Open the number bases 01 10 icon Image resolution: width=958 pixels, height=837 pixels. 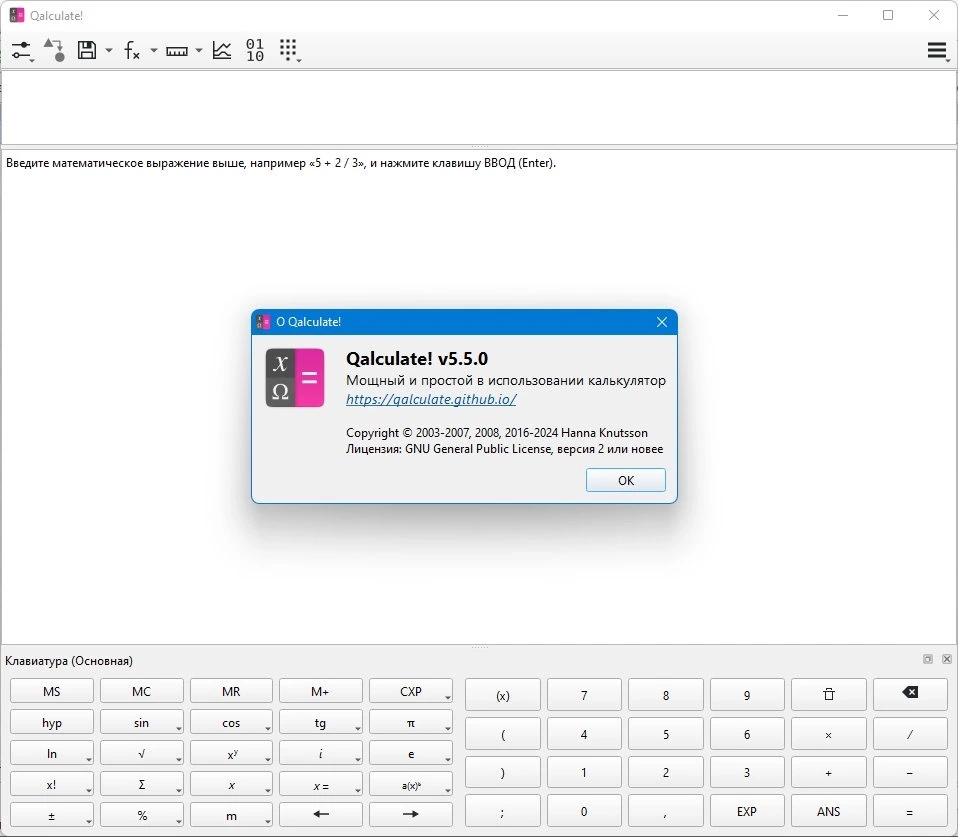click(x=255, y=50)
